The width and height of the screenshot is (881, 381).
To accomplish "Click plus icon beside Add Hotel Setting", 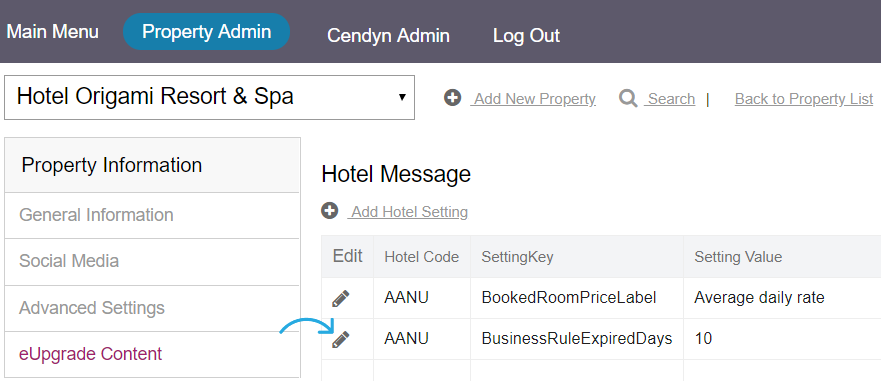I will (329, 211).
